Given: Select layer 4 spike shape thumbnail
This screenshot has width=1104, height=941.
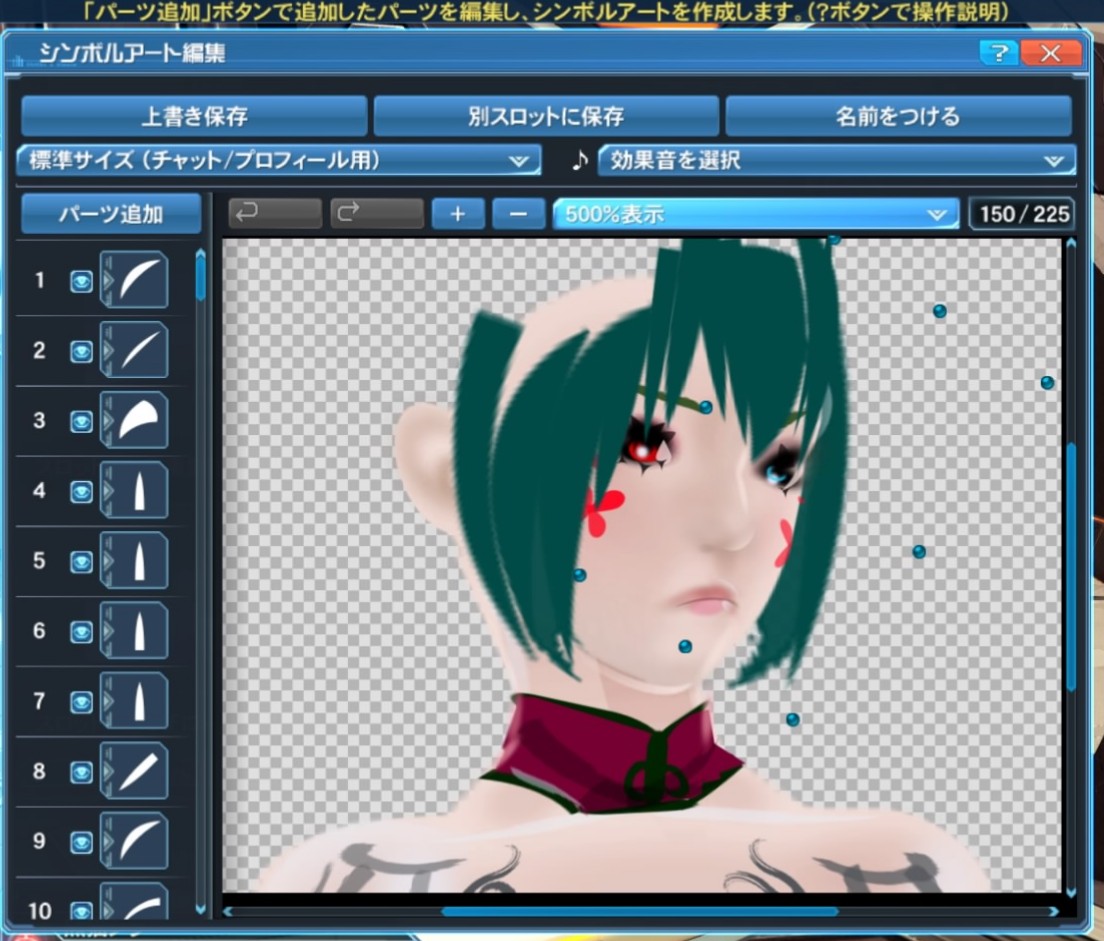Looking at the screenshot, I should pyautogui.click(x=134, y=490).
